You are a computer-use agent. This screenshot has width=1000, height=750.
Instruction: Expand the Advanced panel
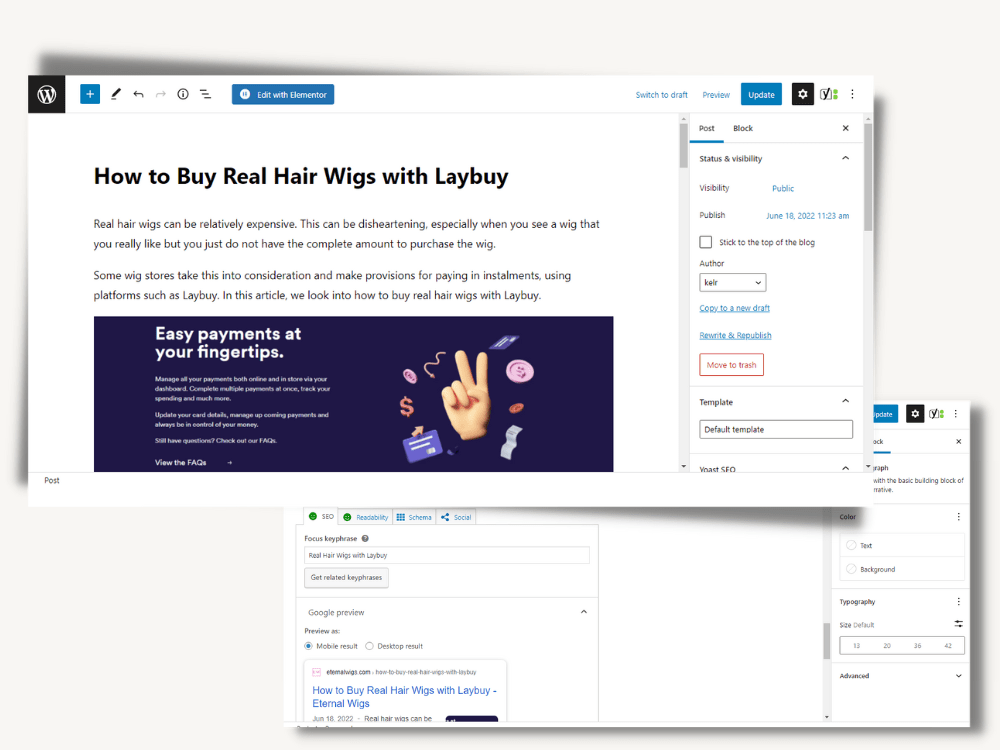959,676
